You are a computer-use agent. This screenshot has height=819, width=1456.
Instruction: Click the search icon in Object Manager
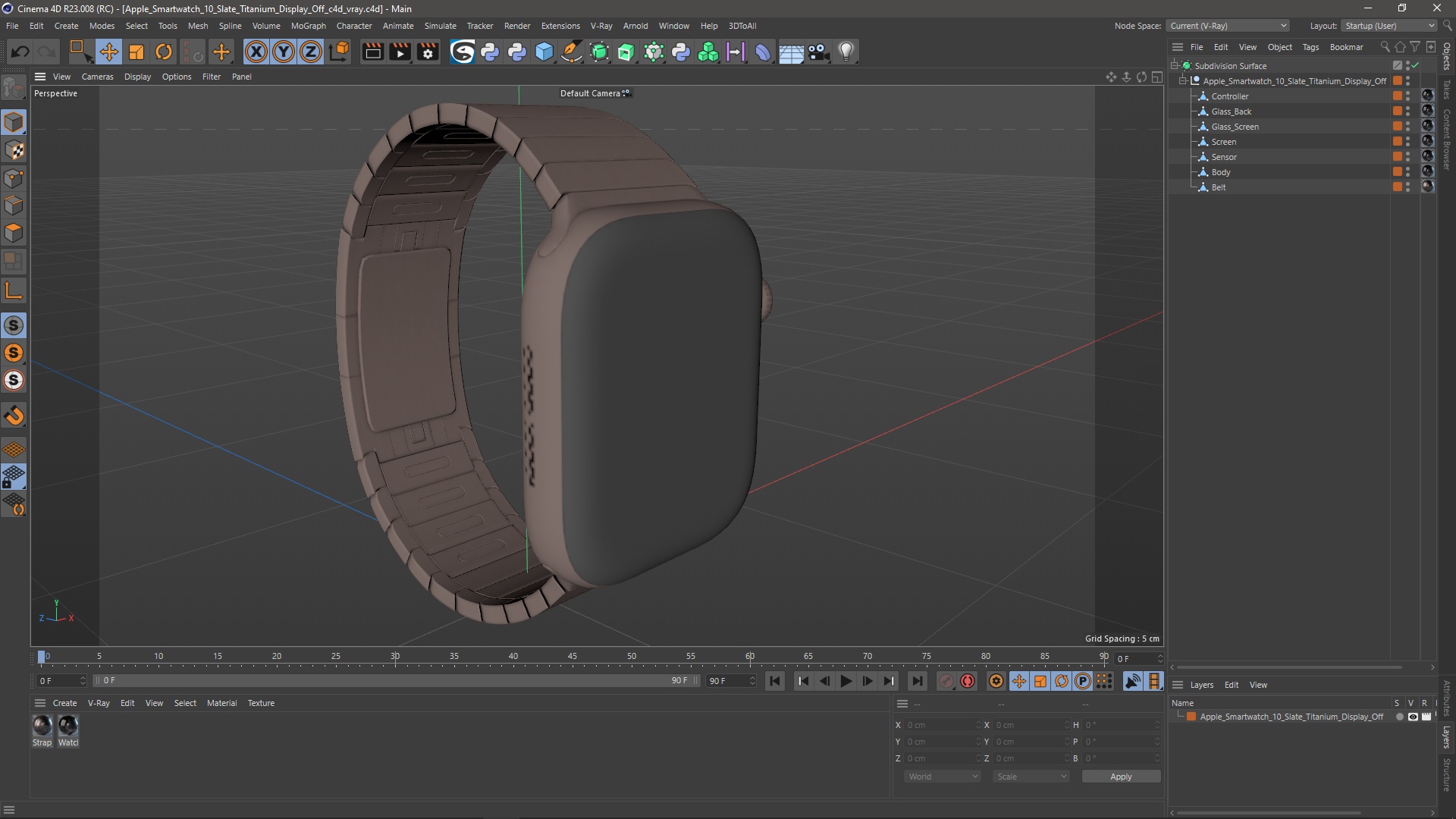click(1385, 47)
